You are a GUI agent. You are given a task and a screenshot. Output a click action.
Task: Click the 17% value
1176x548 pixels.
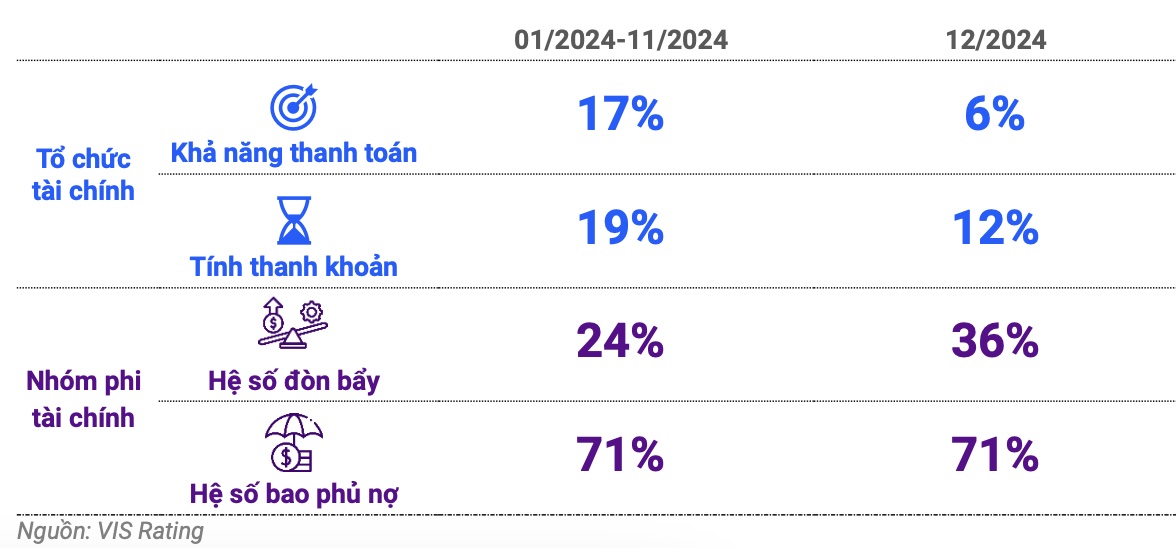pos(620,115)
